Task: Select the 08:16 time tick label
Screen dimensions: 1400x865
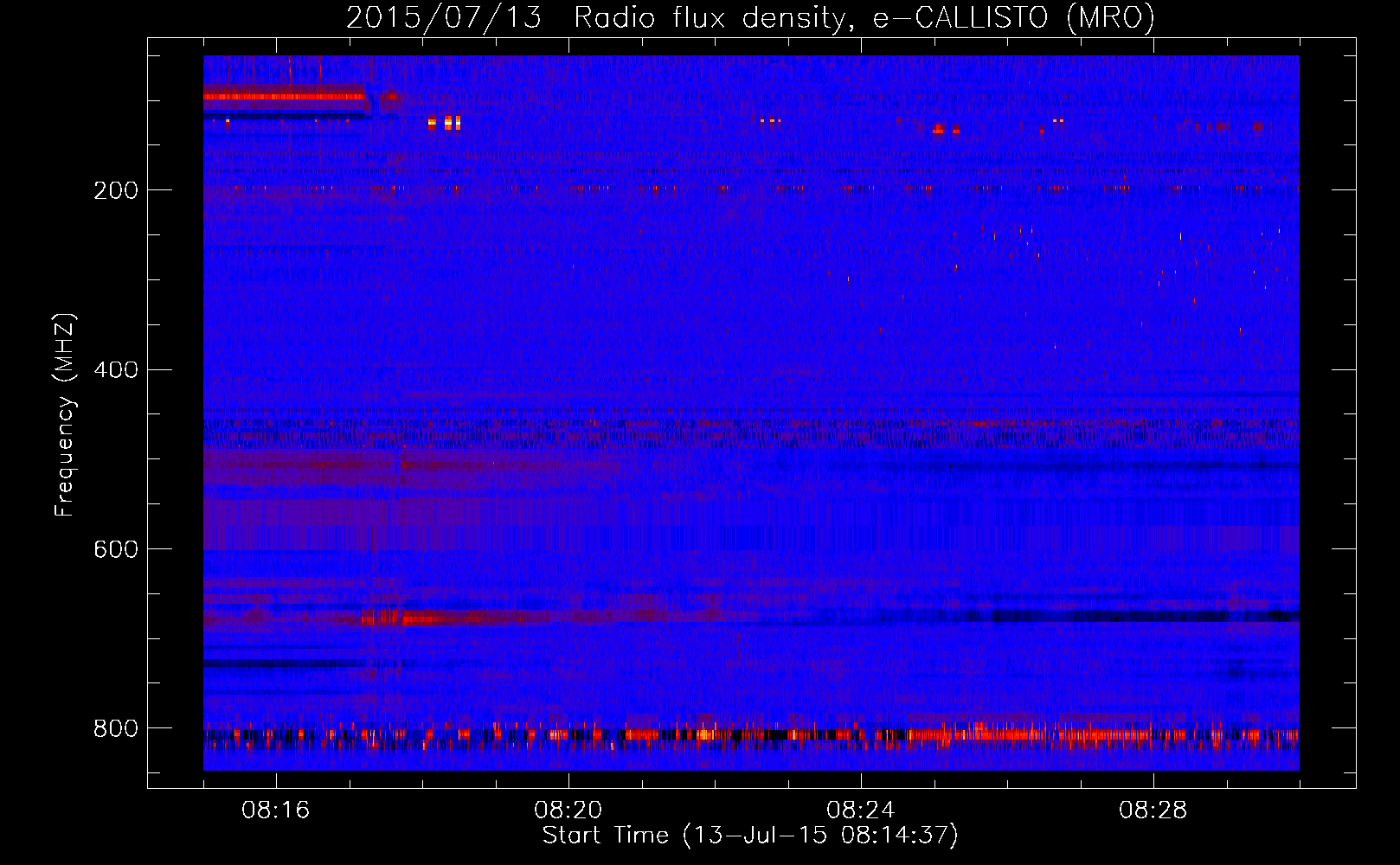Action: 276,811
